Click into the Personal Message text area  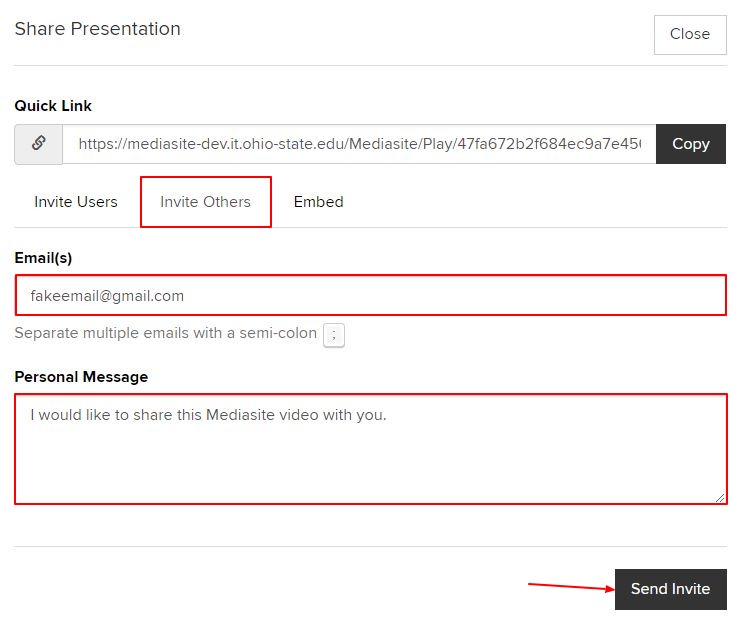pyautogui.click(x=371, y=449)
